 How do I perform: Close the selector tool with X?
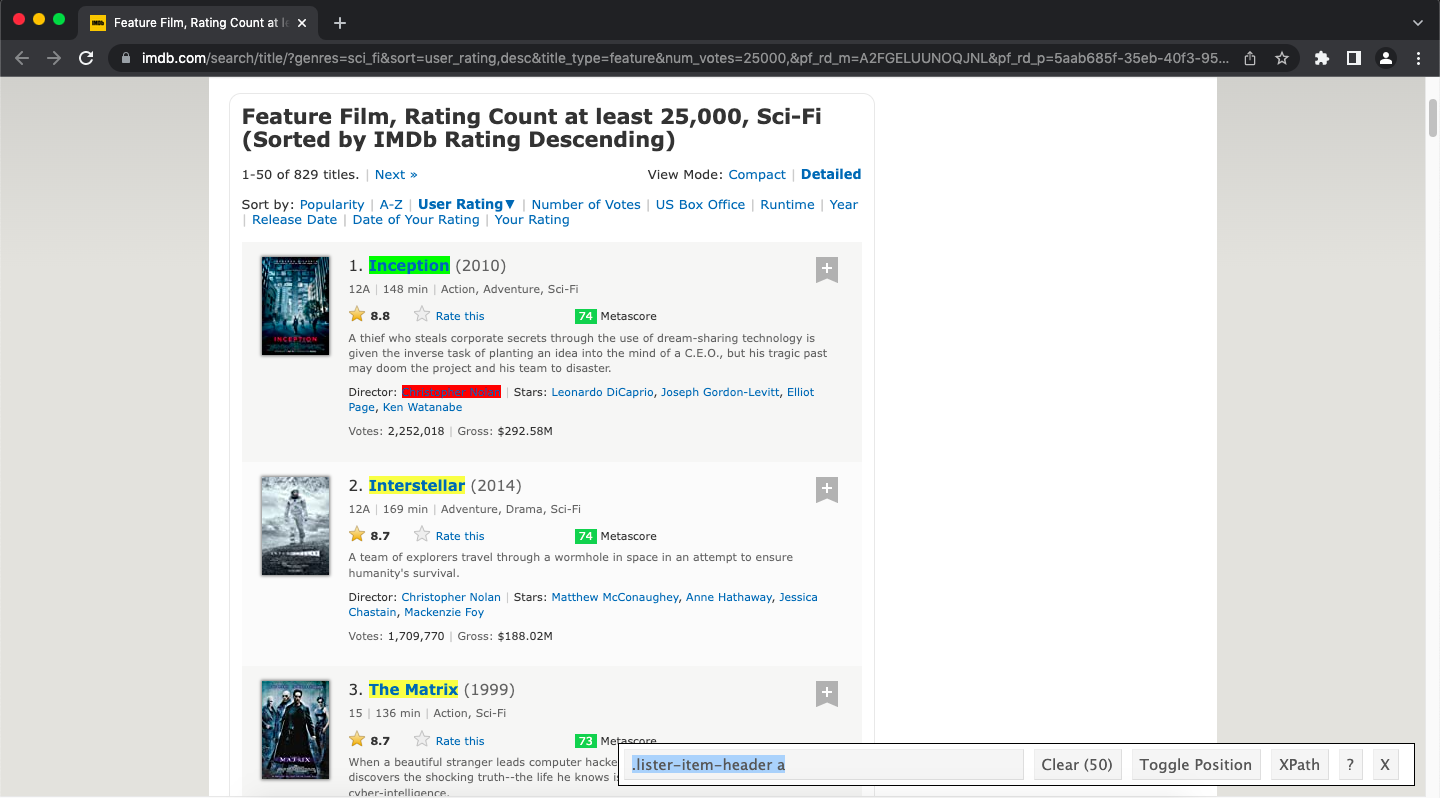(x=1385, y=765)
